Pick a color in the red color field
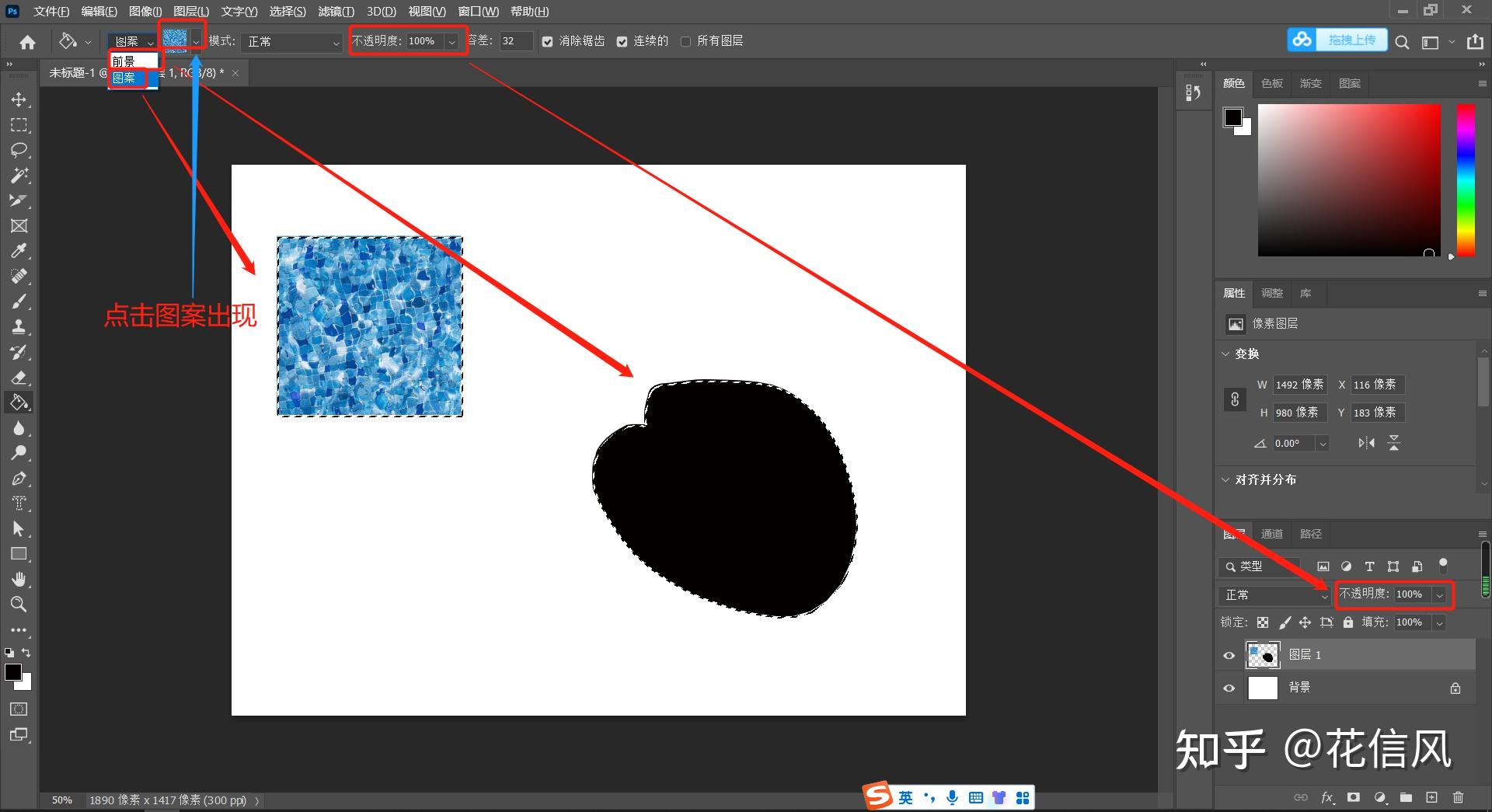Viewport: 1492px width, 812px height. 1349,180
